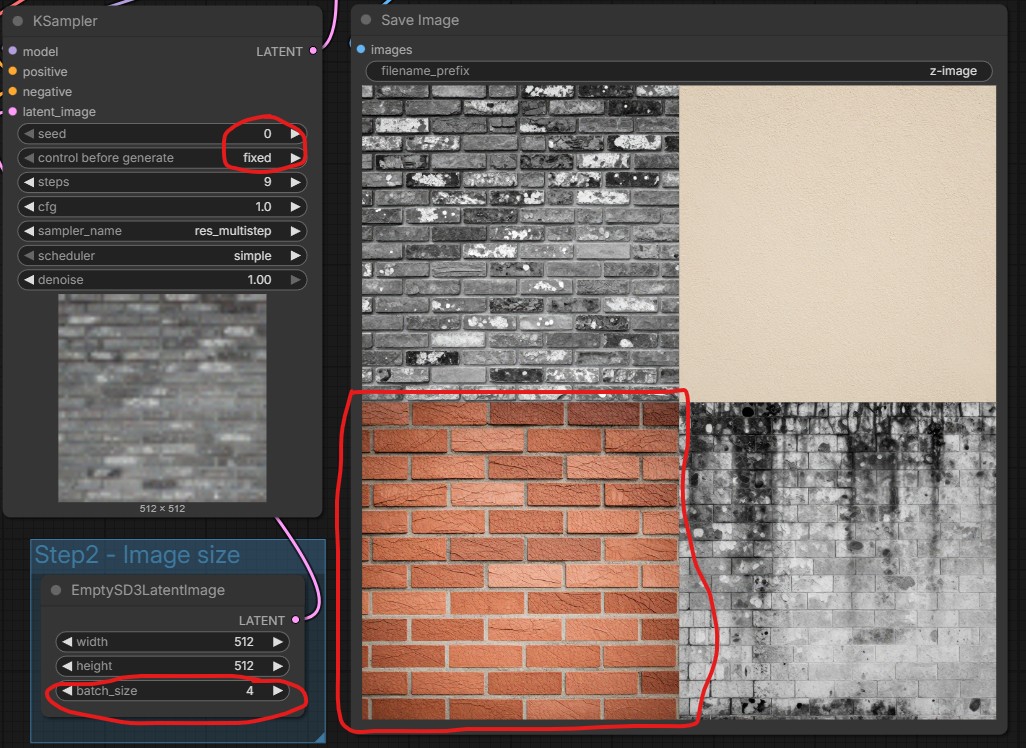Decrease cfg value with left arrow
Screen dimensions: 1026x748
pyautogui.click(x=29, y=207)
